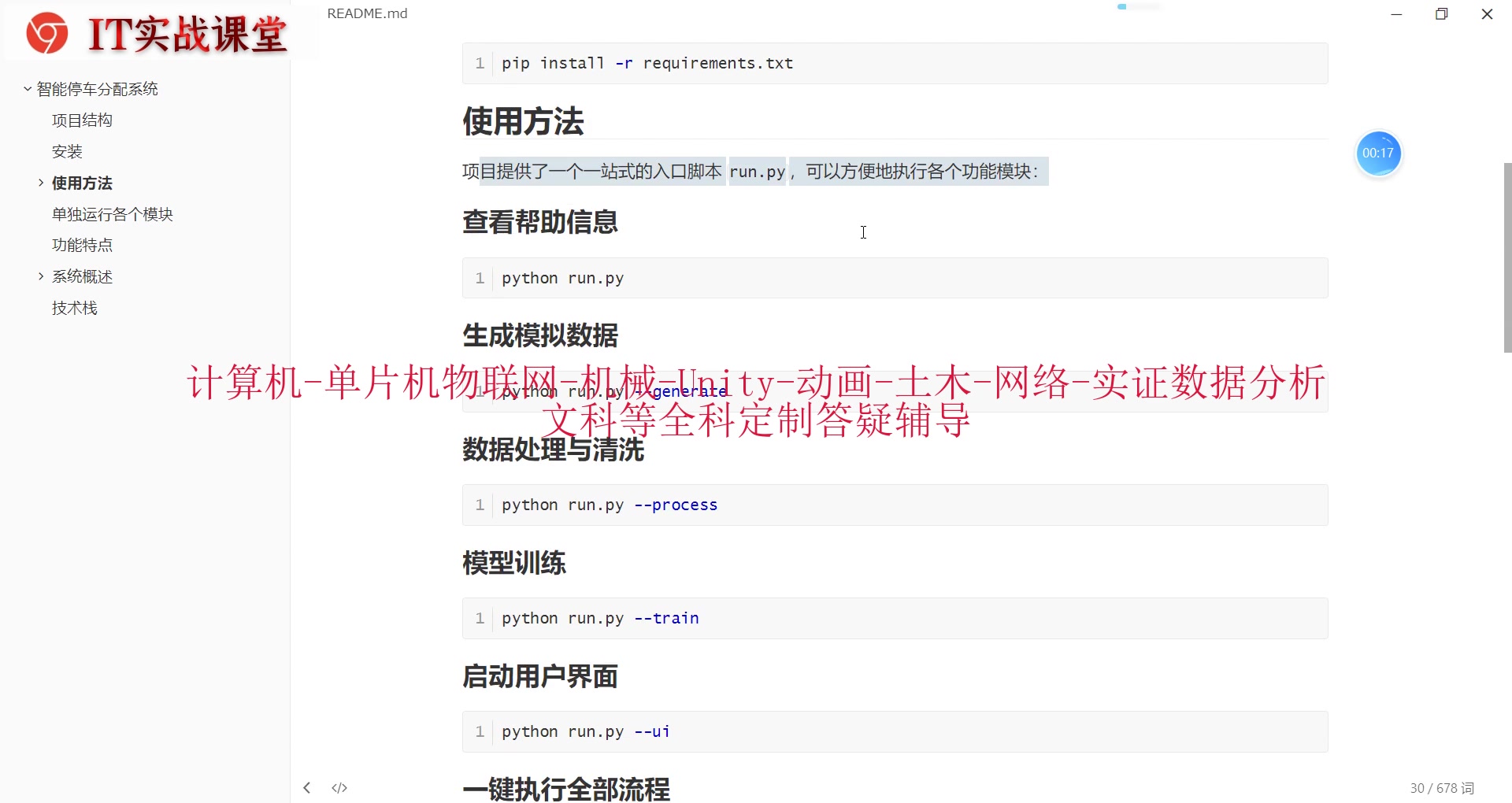The height and width of the screenshot is (803, 1512).
Task: Jump to 安装 section in outline
Action: pos(67,151)
